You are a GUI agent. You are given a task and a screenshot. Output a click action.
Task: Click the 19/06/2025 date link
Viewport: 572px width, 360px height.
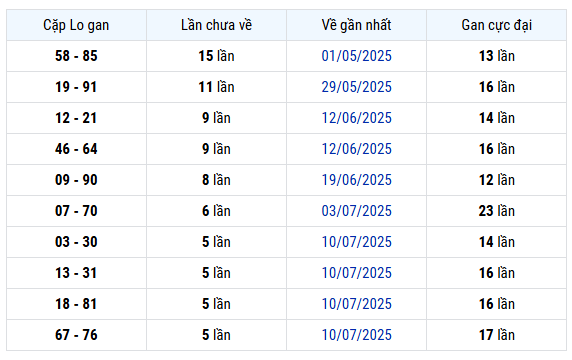356,180
